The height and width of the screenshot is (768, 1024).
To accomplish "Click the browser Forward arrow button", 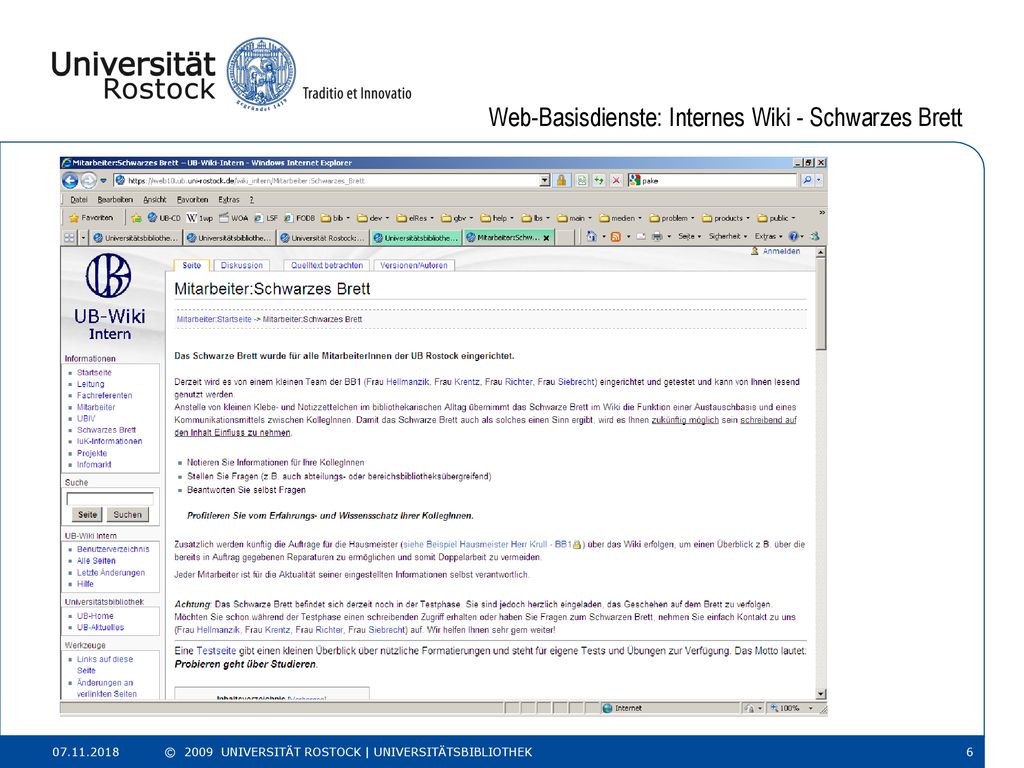I will [88, 180].
